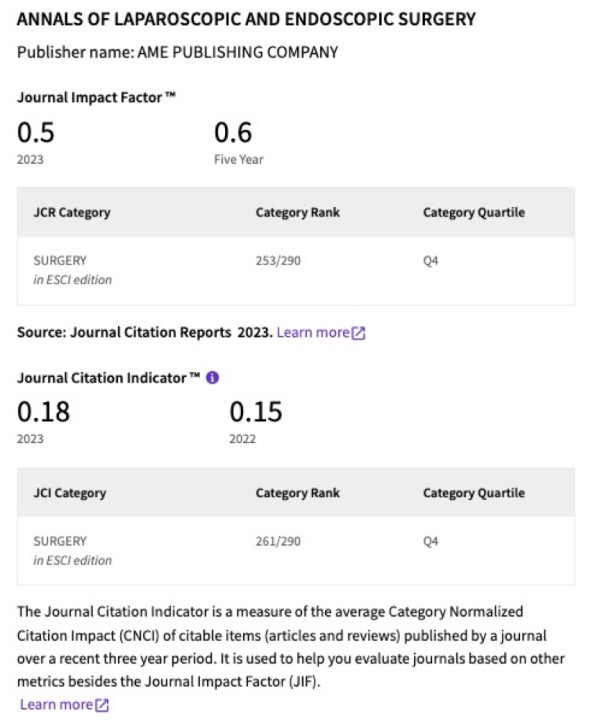Screen dimensions: 600x720
Task: Click the Five Year impact factor value 0.6
Action: pos(233,132)
